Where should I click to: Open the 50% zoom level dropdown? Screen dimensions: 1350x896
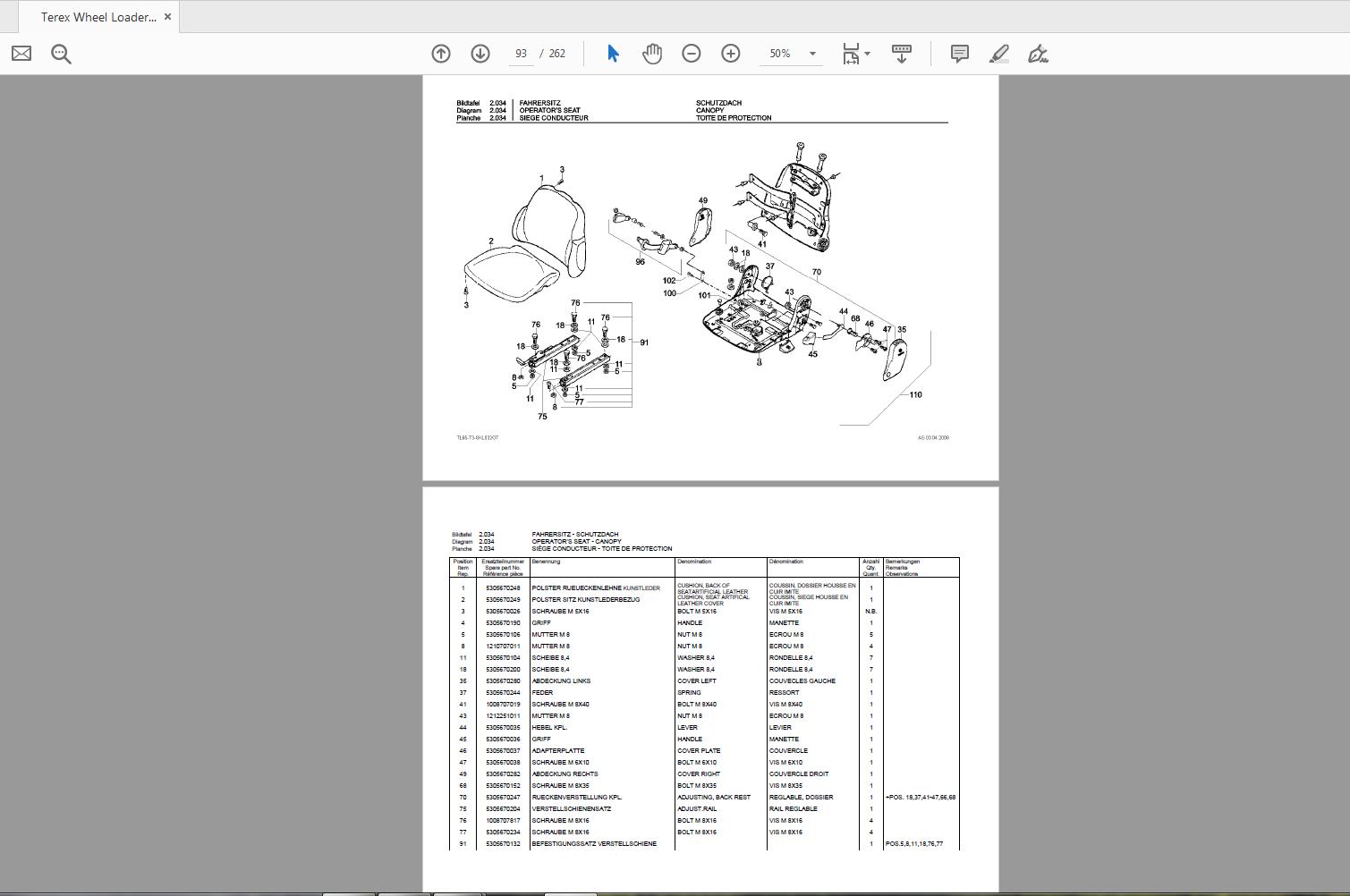(812, 54)
